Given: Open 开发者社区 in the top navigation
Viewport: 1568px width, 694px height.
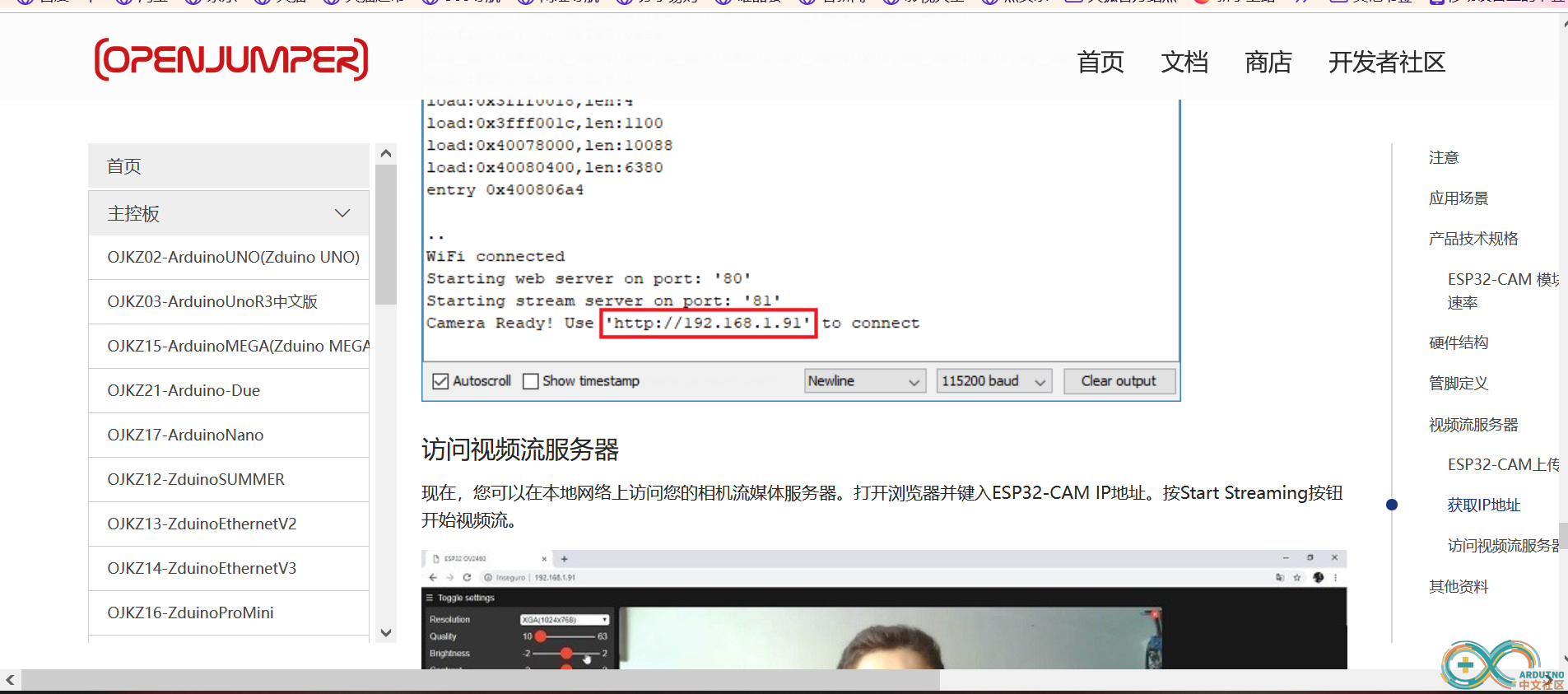Looking at the screenshot, I should click(1387, 62).
